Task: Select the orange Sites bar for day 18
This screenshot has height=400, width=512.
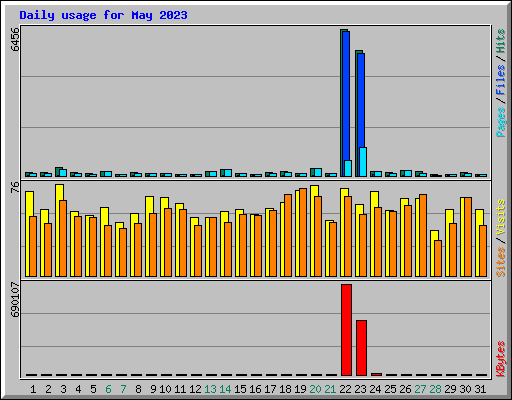Action: tap(288, 235)
